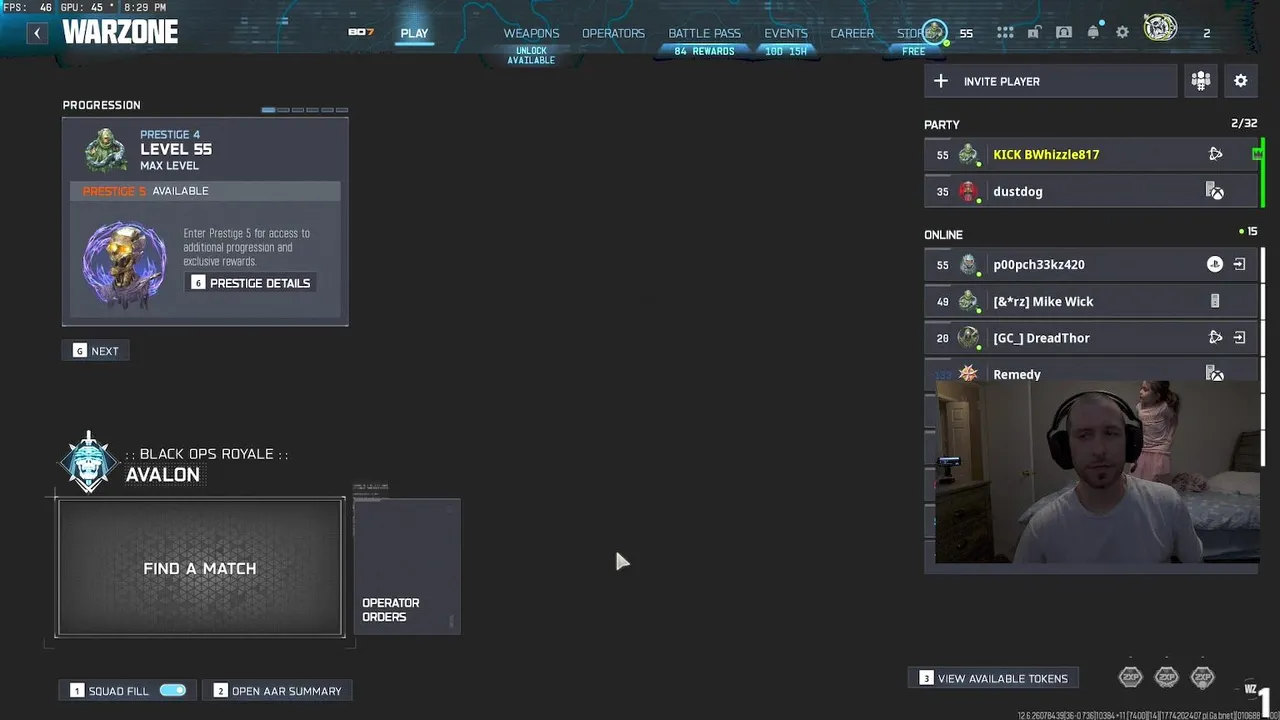The height and width of the screenshot is (720, 1280).
Task: Click the middle double XP token icon
Action: pos(1166,678)
